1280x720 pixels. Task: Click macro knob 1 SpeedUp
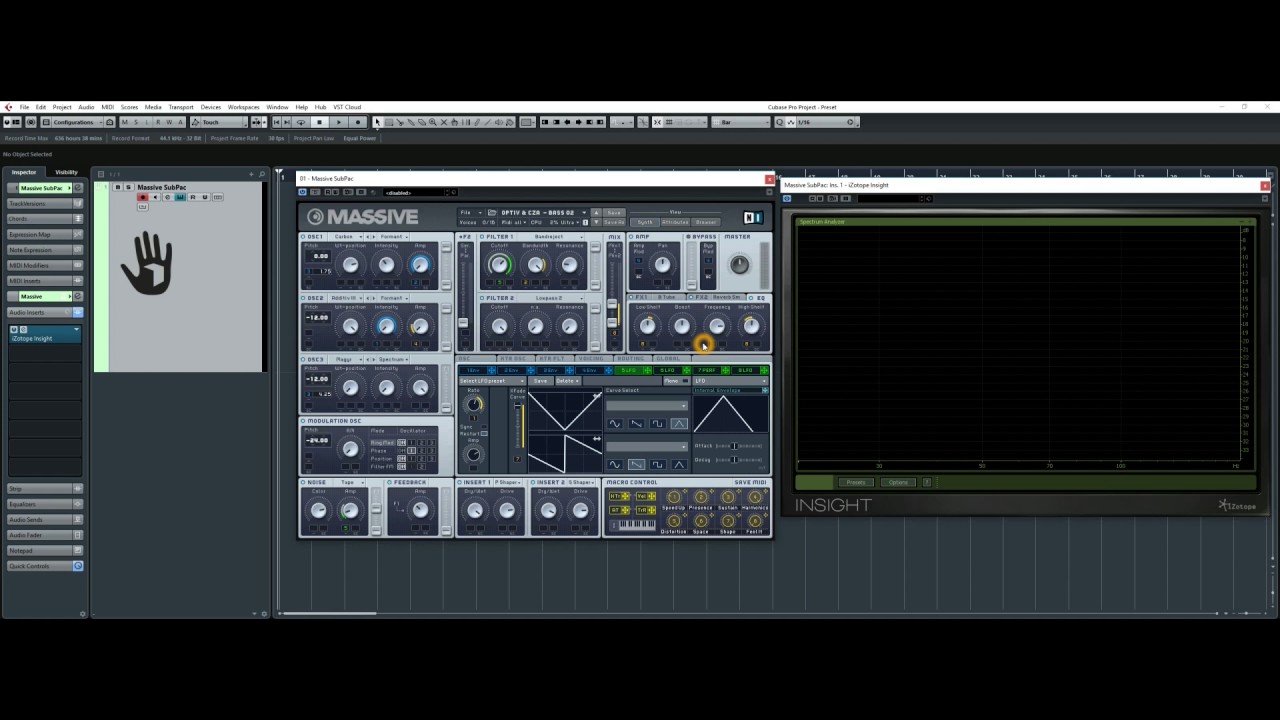[x=673, y=497]
